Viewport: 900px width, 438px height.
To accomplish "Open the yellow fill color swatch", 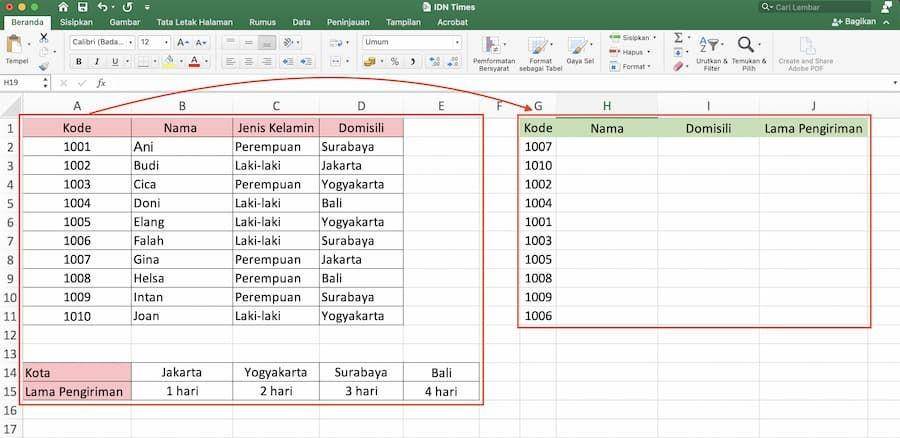I will (x=169, y=61).
